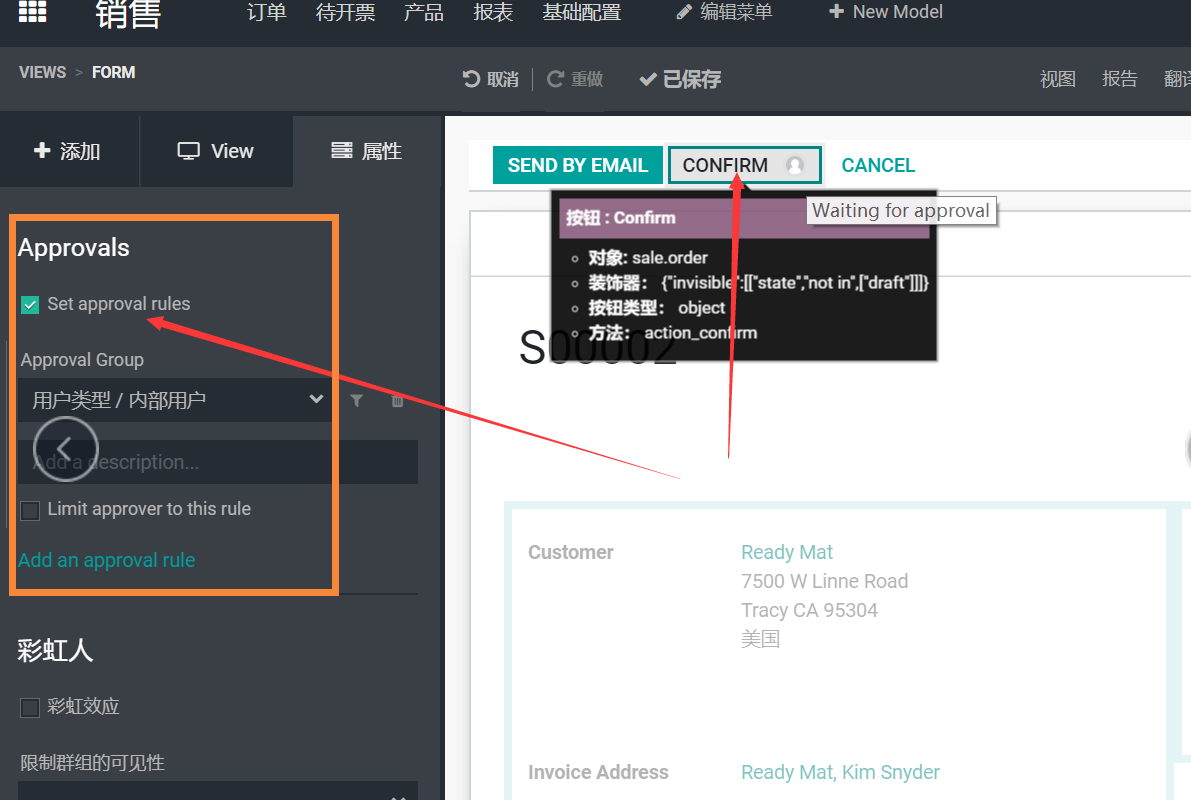The width and height of the screenshot is (1191, 800).
Task: Click the SEND BY EMAIL button
Action: 577,165
